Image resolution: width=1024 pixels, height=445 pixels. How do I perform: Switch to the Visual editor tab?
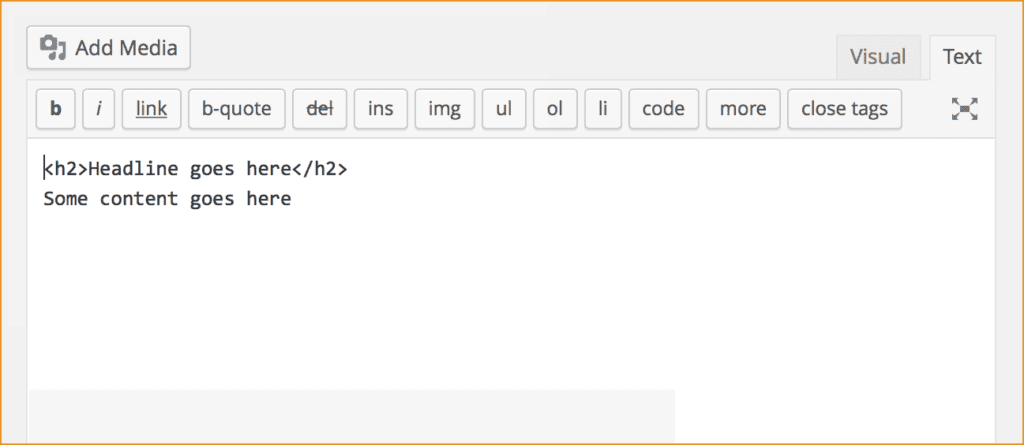click(878, 57)
